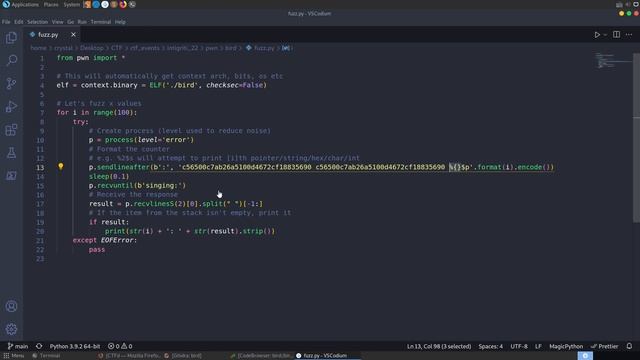This screenshot has width=640, height=360.
Task: Select the fuzz.py editor tab
Action: pyautogui.click(x=52, y=35)
